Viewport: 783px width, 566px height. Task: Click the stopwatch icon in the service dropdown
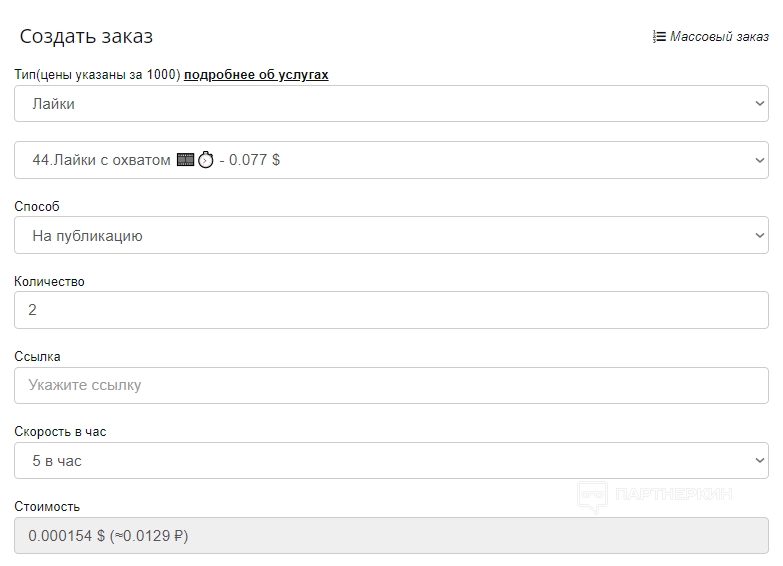(206, 160)
